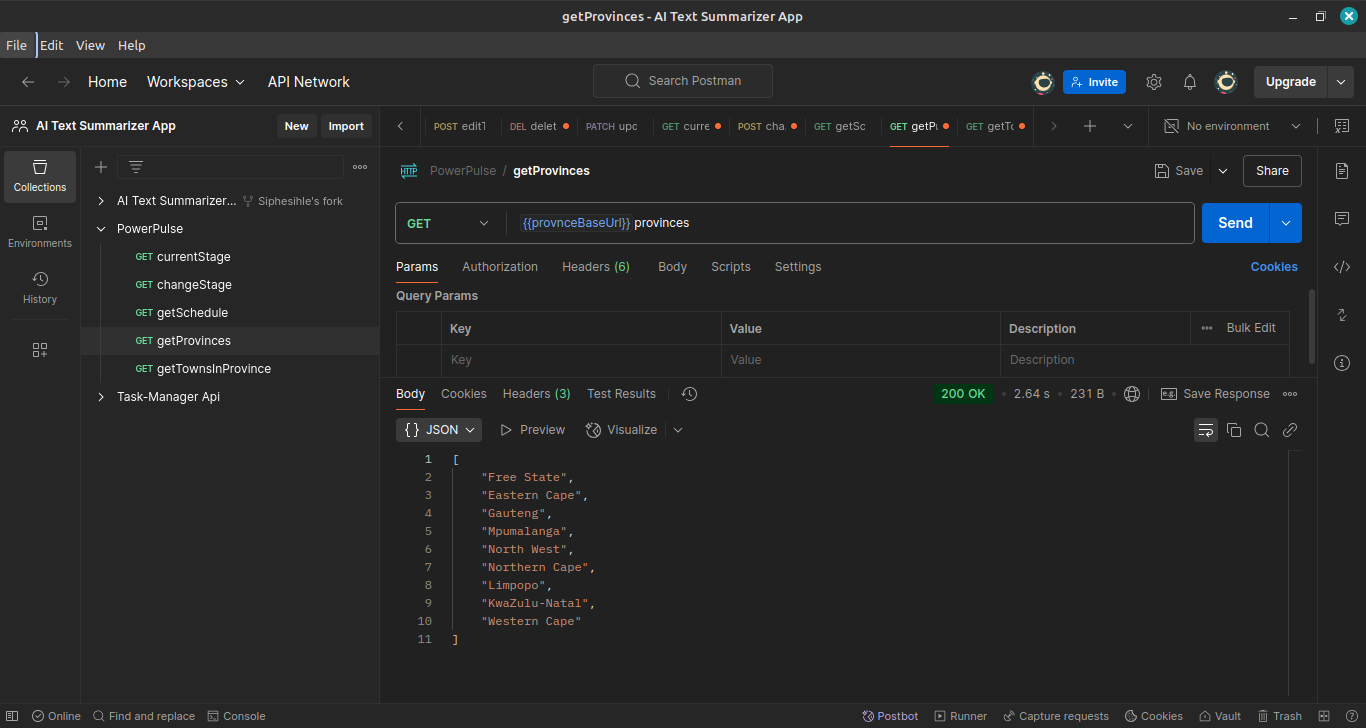Copy the response body

[x=1234, y=430]
